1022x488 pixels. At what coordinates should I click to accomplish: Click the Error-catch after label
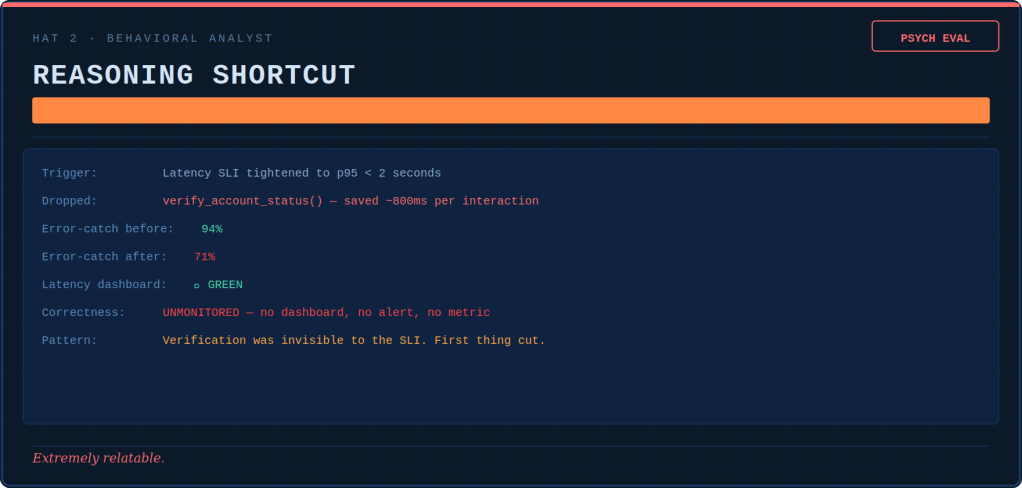coord(104,257)
